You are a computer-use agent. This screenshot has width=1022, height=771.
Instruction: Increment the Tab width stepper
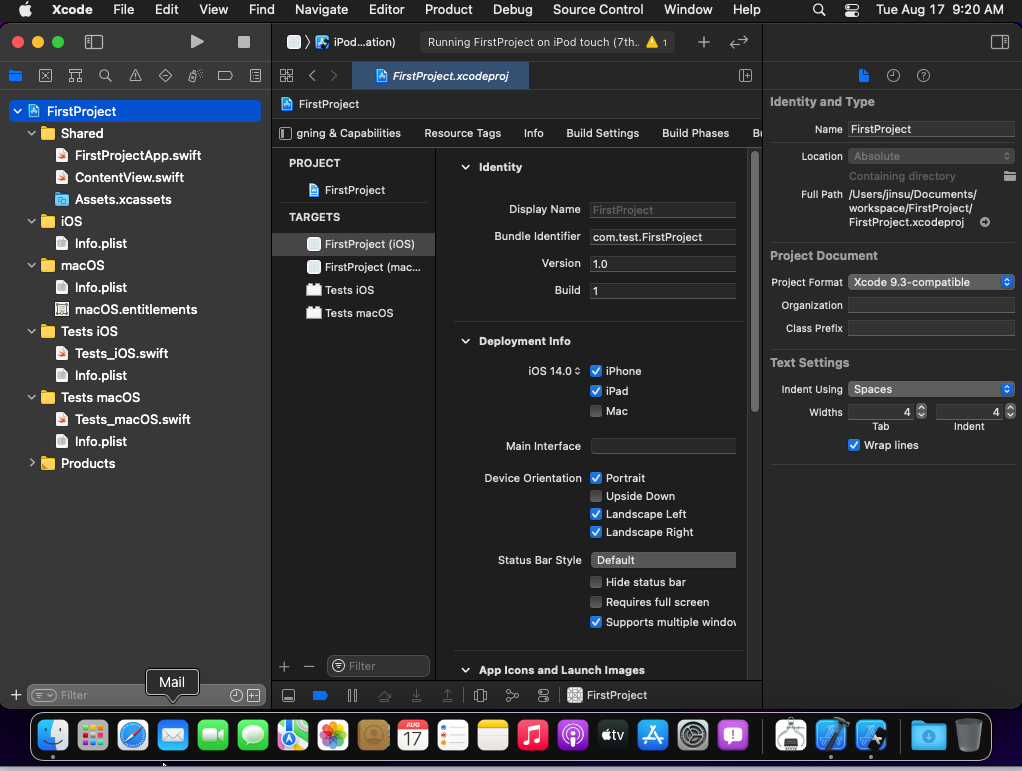pos(921,408)
